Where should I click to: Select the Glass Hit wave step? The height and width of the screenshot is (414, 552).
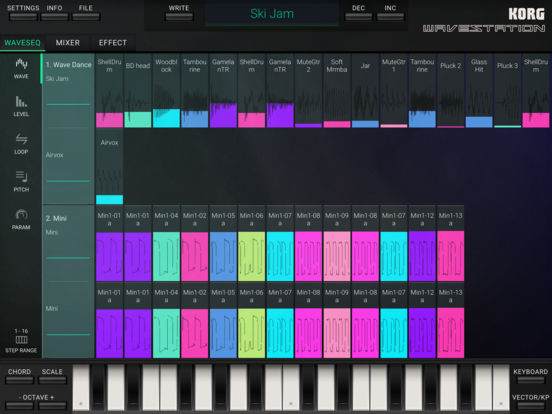[x=479, y=91]
